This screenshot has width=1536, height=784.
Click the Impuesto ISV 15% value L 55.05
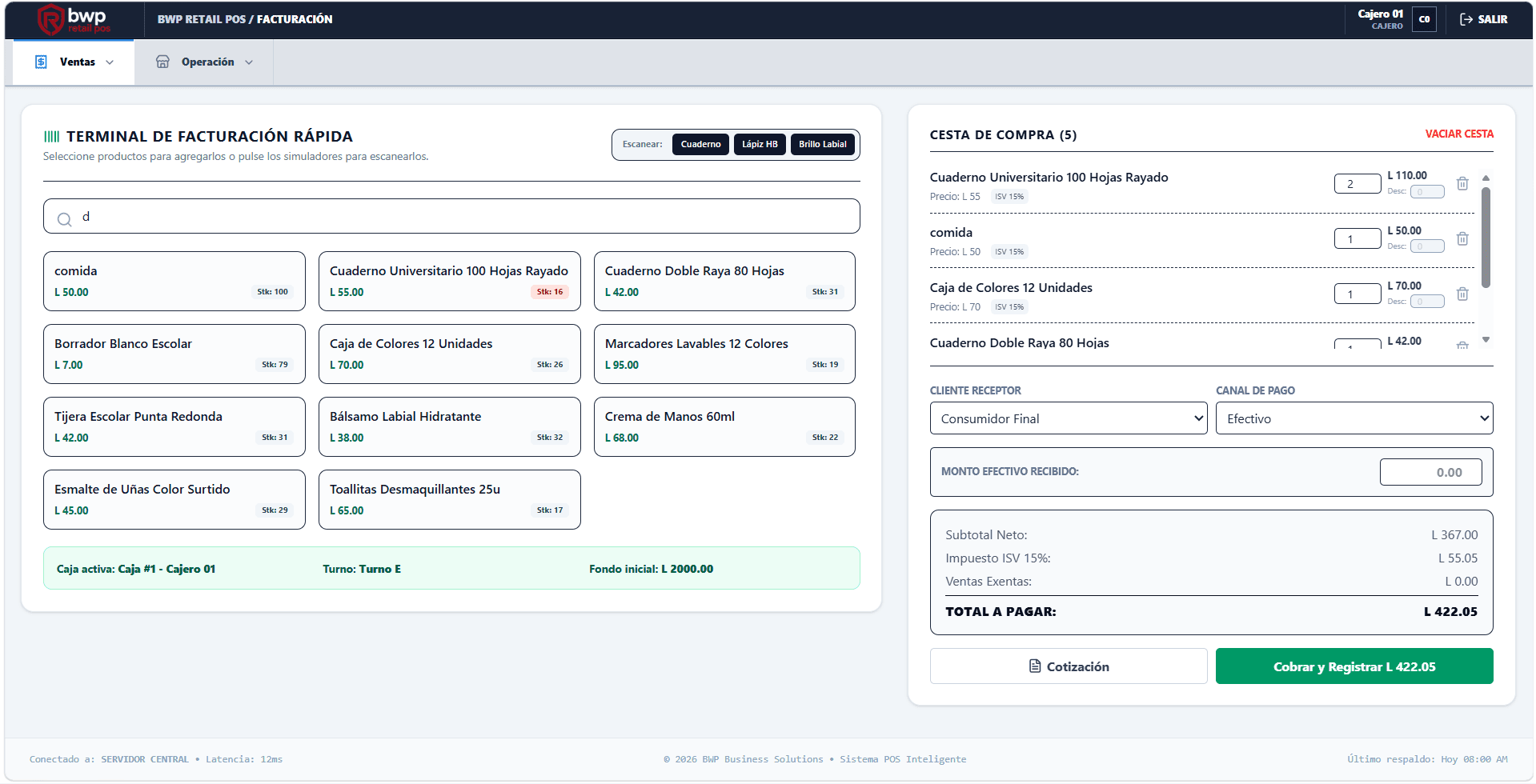pyautogui.click(x=1458, y=558)
